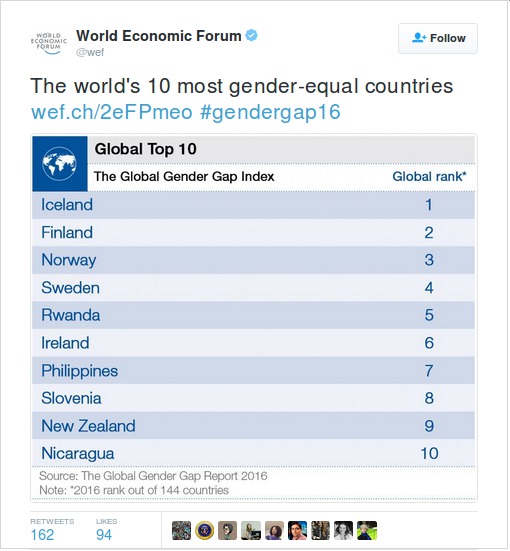Image resolution: width=510 pixels, height=551 pixels.
Task: Open the #gendergap16 hashtag
Action: (270, 112)
